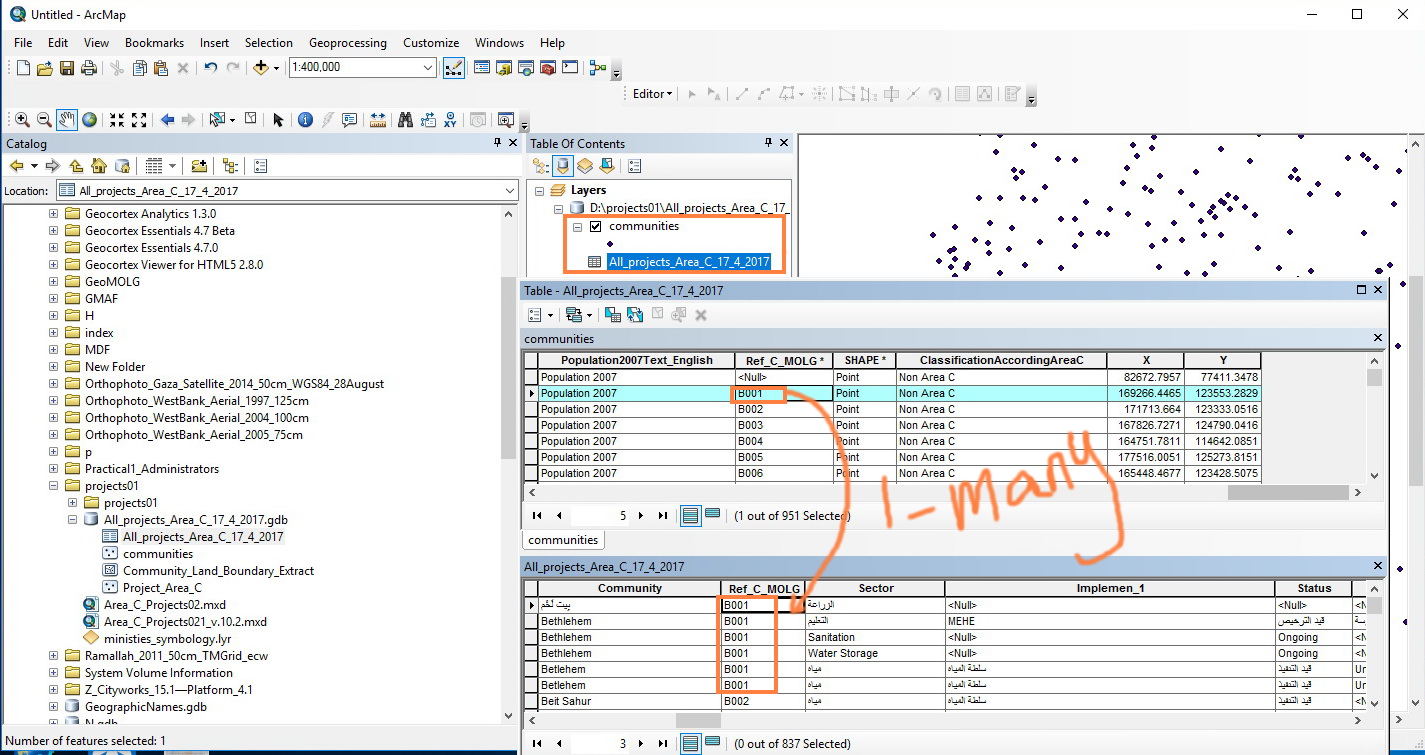Uncheck the communities layer checkbox
Viewport: 1425px width, 755px height.
[596, 226]
